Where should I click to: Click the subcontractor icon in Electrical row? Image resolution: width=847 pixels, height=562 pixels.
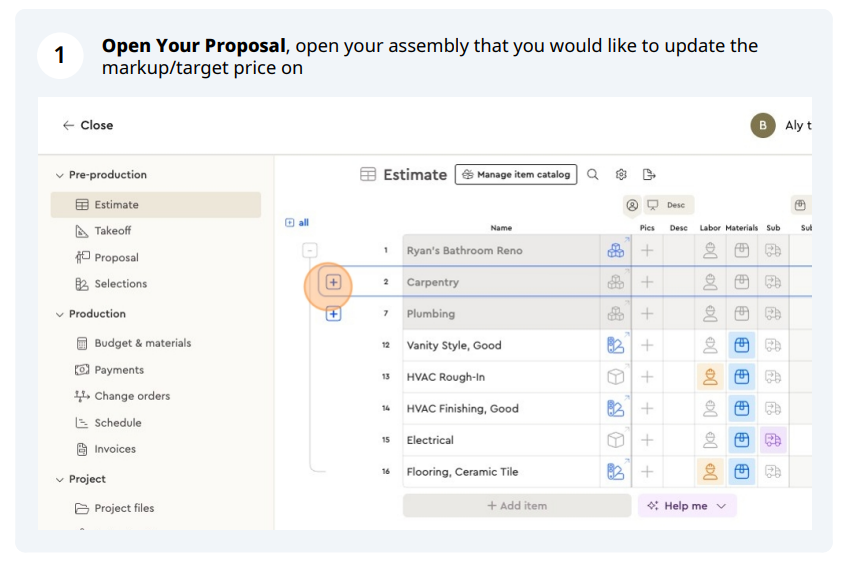tap(772, 440)
